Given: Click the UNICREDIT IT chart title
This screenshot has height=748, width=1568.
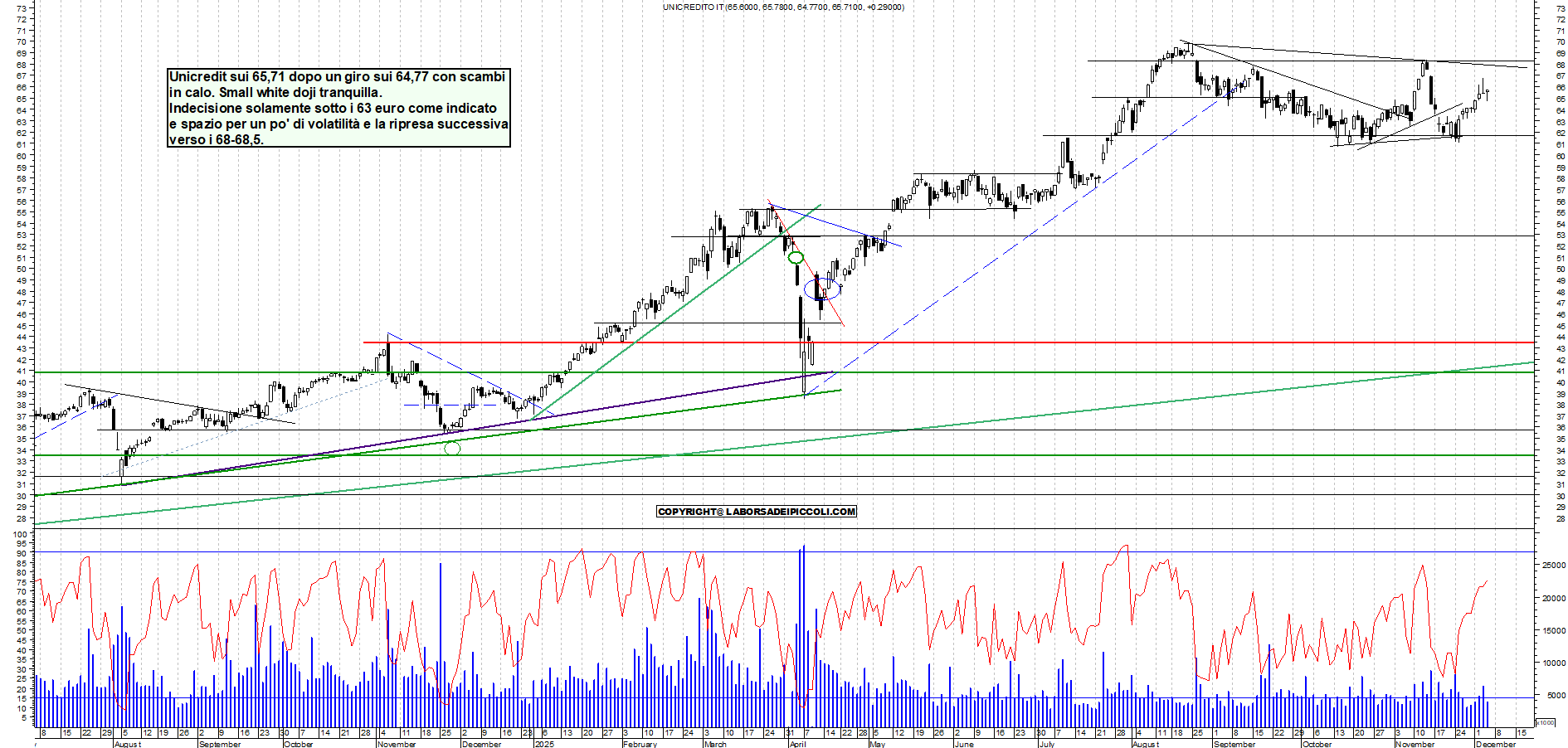Looking at the screenshot, I should (783, 7).
